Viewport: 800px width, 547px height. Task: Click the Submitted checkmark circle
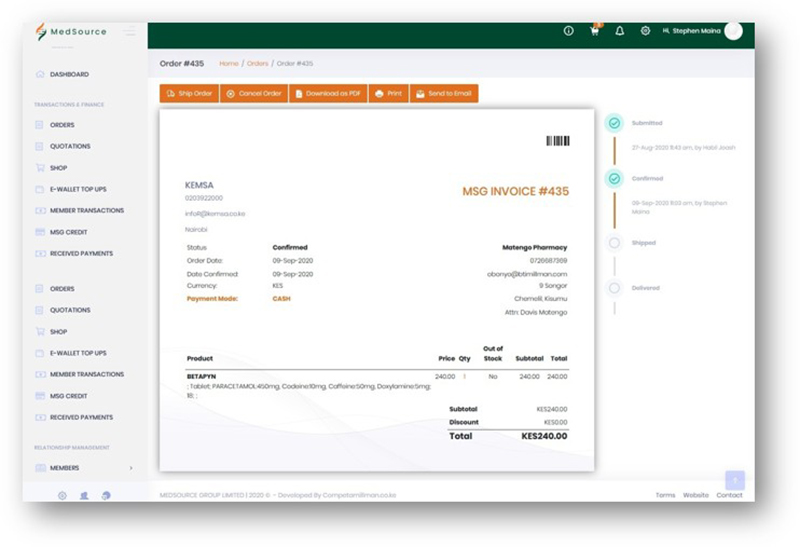(x=614, y=123)
